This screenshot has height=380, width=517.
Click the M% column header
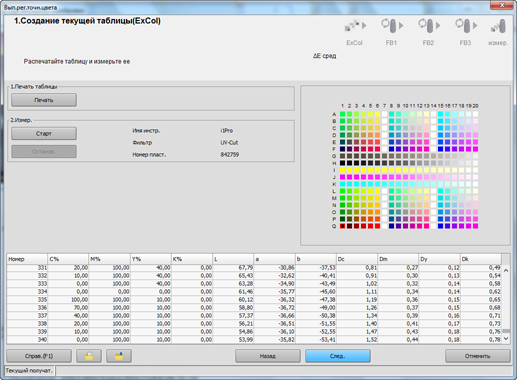tap(109, 259)
